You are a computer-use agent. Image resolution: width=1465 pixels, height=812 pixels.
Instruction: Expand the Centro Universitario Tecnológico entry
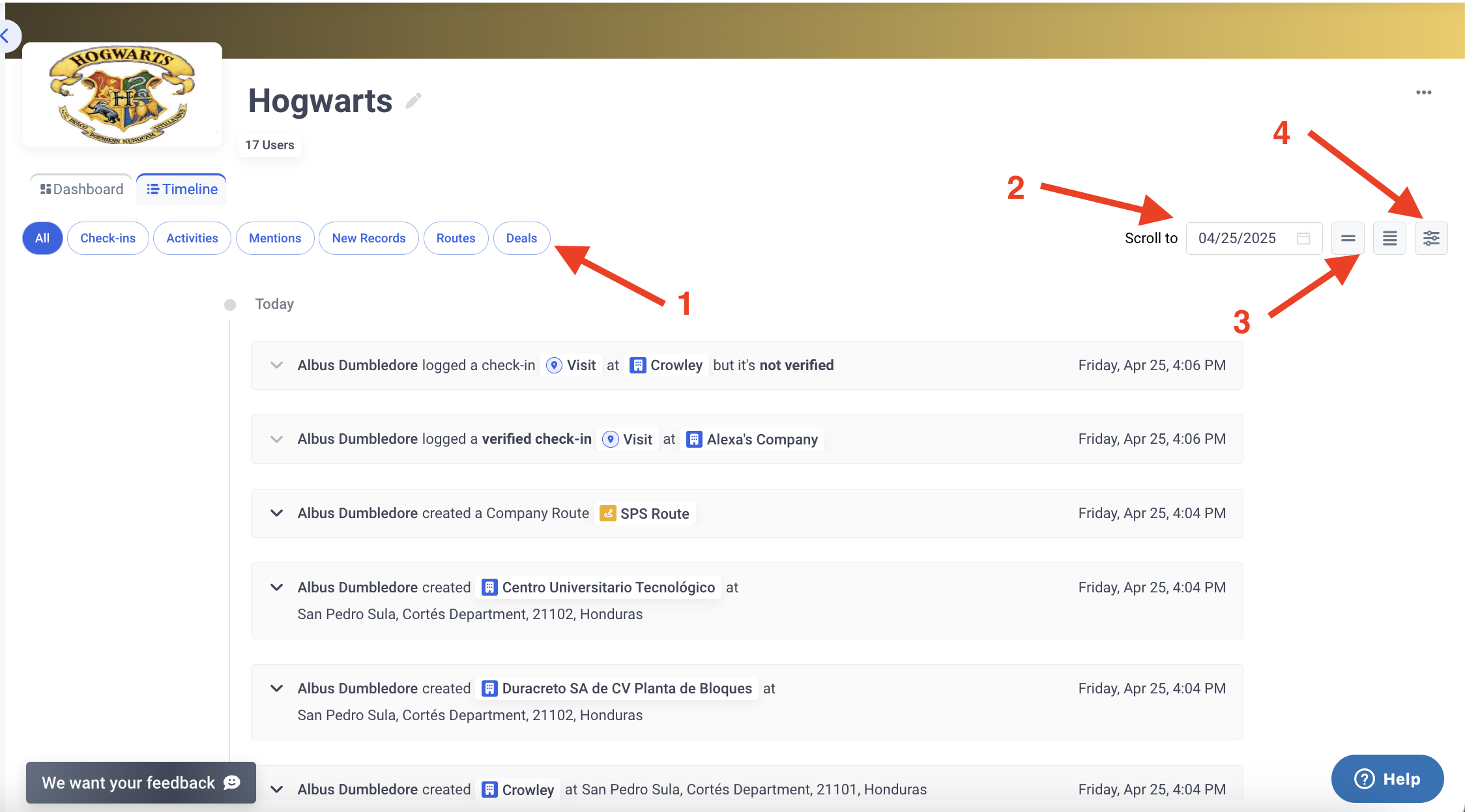pos(276,587)
